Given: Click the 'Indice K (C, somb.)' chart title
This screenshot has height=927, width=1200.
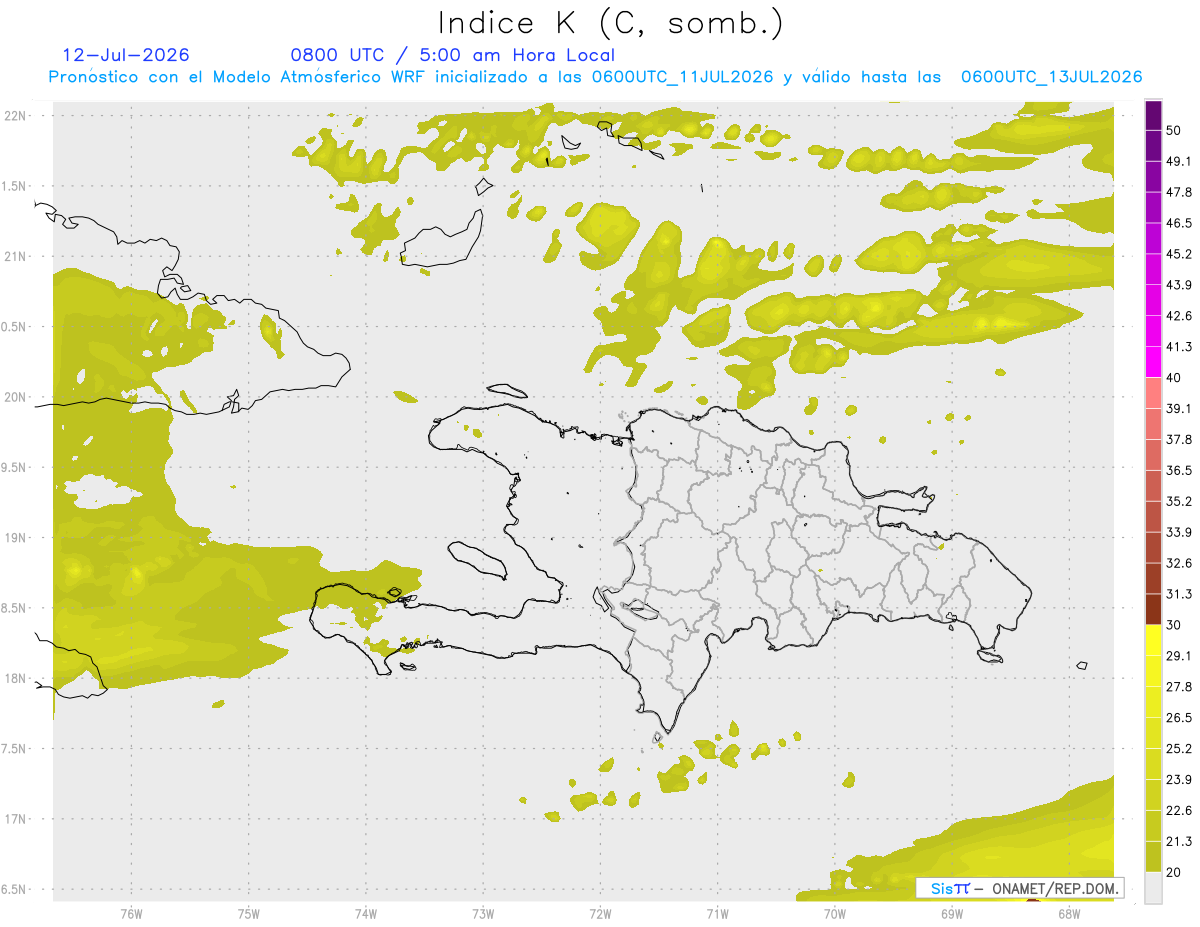Looking at the screenshot, I should [x=611, y=23].
